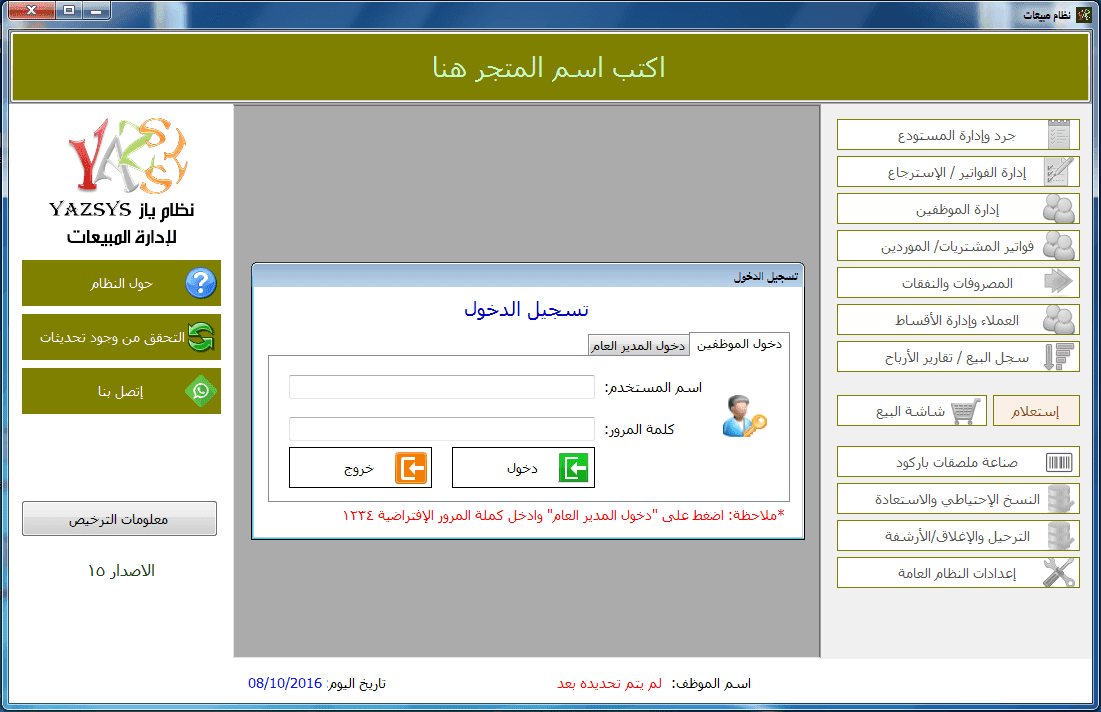Open إدارة الفواتير / الإسترجاع module
This screenshot has width=1101, height=712.
958,171
